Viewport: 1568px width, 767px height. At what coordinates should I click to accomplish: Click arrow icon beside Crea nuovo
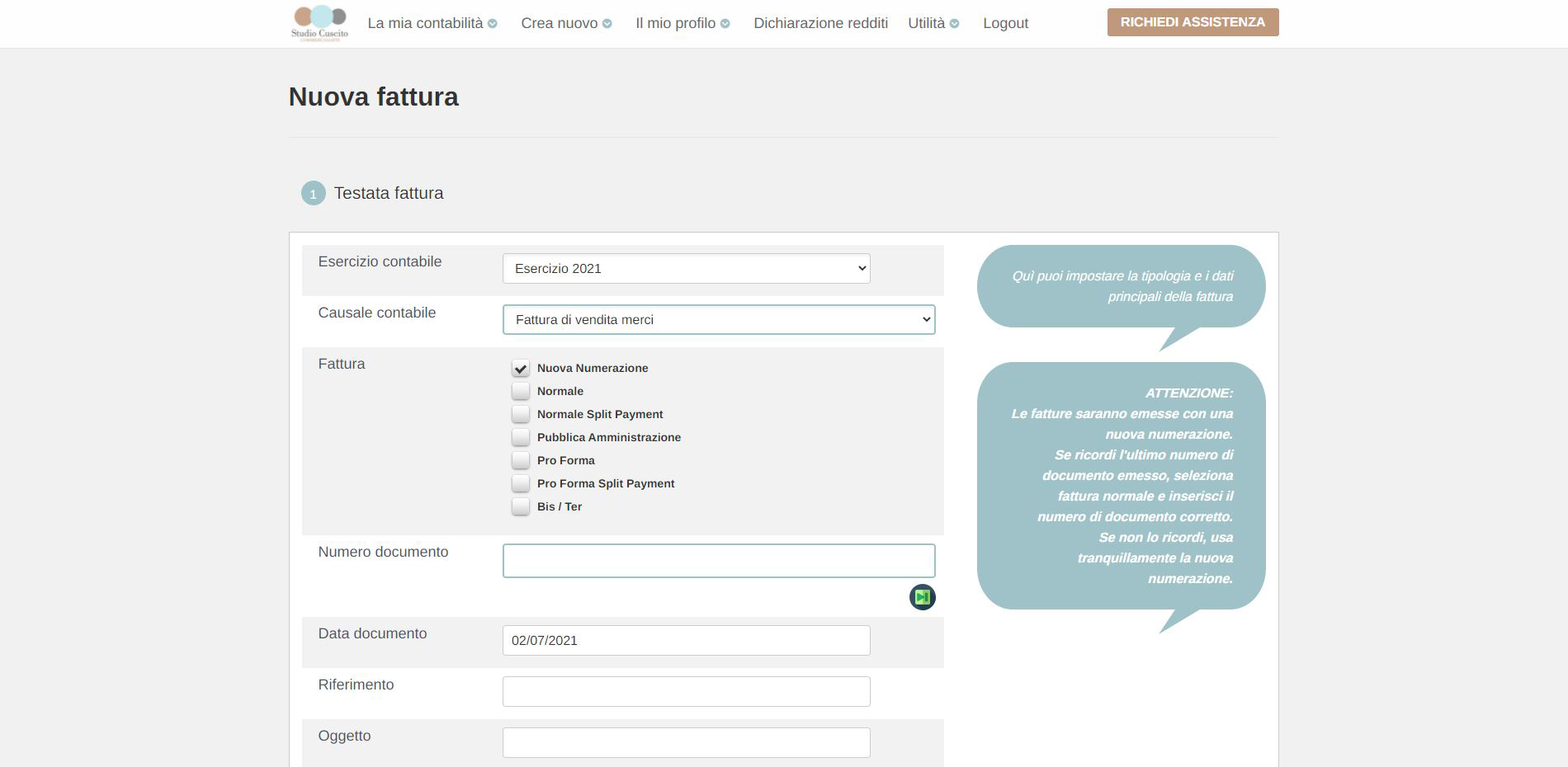coord(607,24)
